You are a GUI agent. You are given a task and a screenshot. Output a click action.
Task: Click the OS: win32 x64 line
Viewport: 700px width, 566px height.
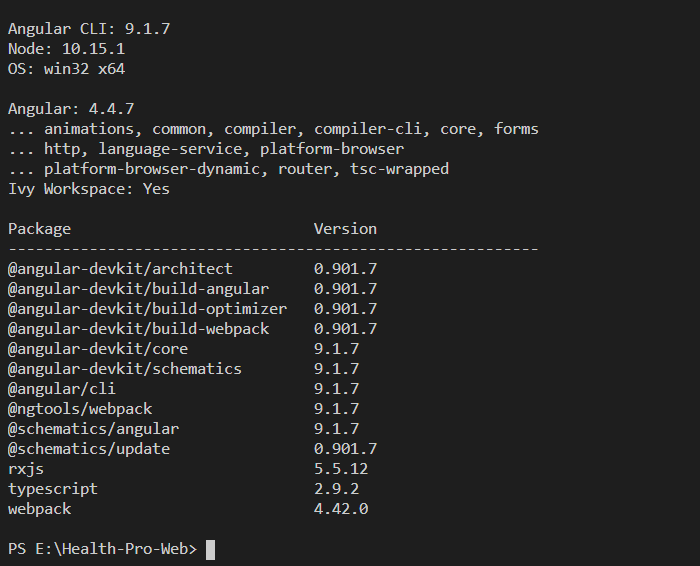[67, 69]
